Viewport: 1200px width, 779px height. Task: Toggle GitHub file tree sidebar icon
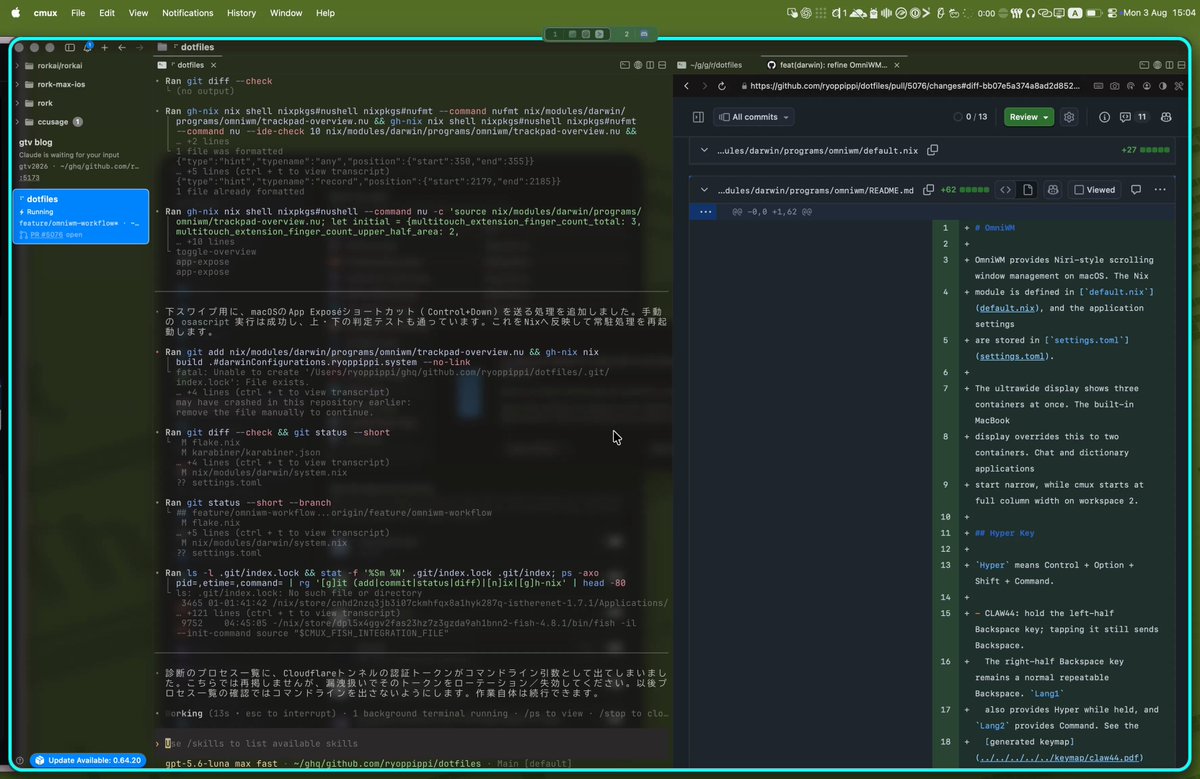tap(698, 117)
